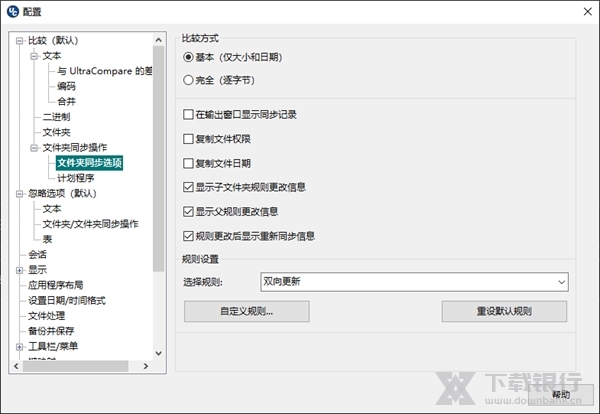Select 文件夹 tree item
This screenshot has width=600, height=414.
(x=56, y=132)
